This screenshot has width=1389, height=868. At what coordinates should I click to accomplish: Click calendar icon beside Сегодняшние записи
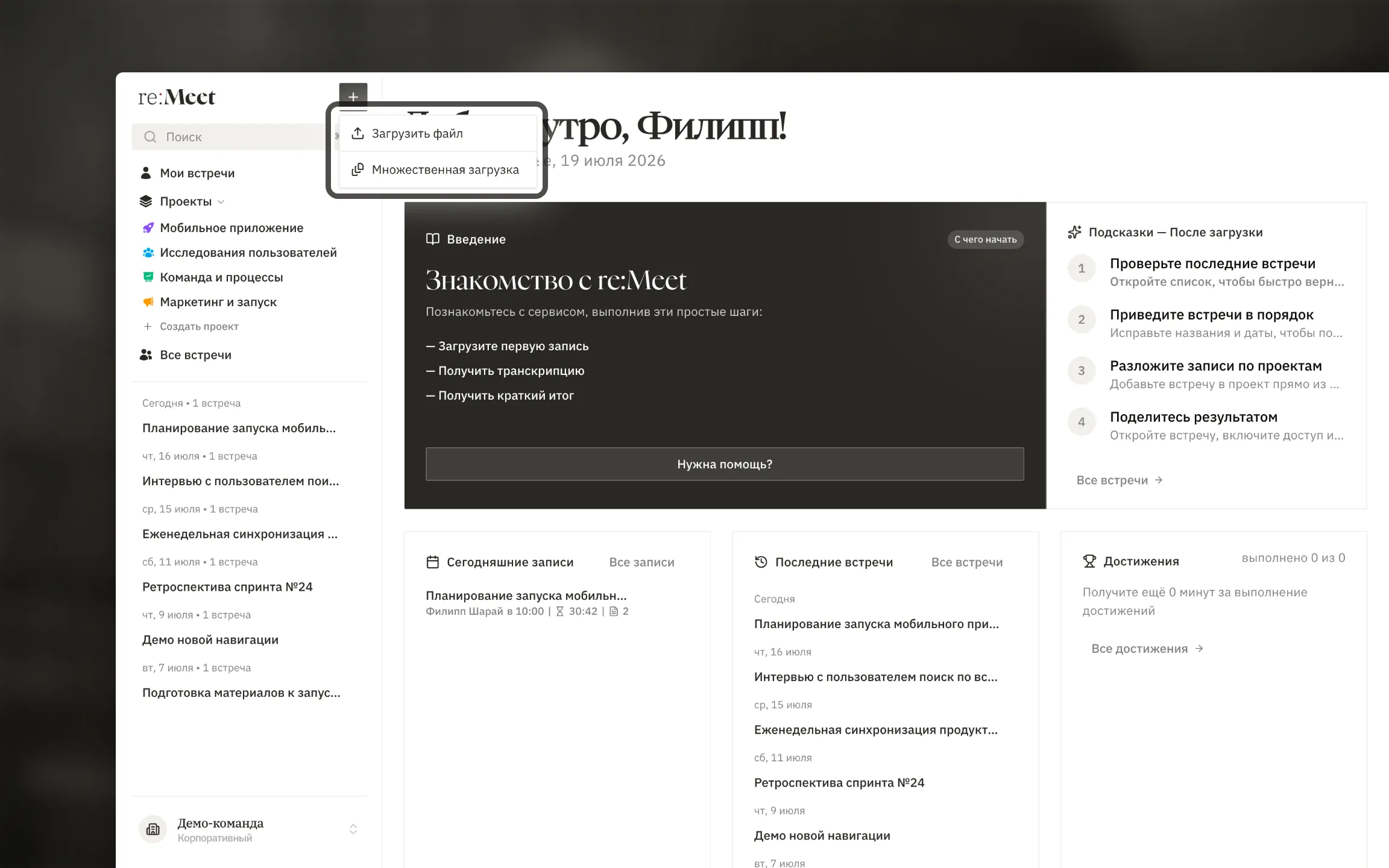(433, 562)
